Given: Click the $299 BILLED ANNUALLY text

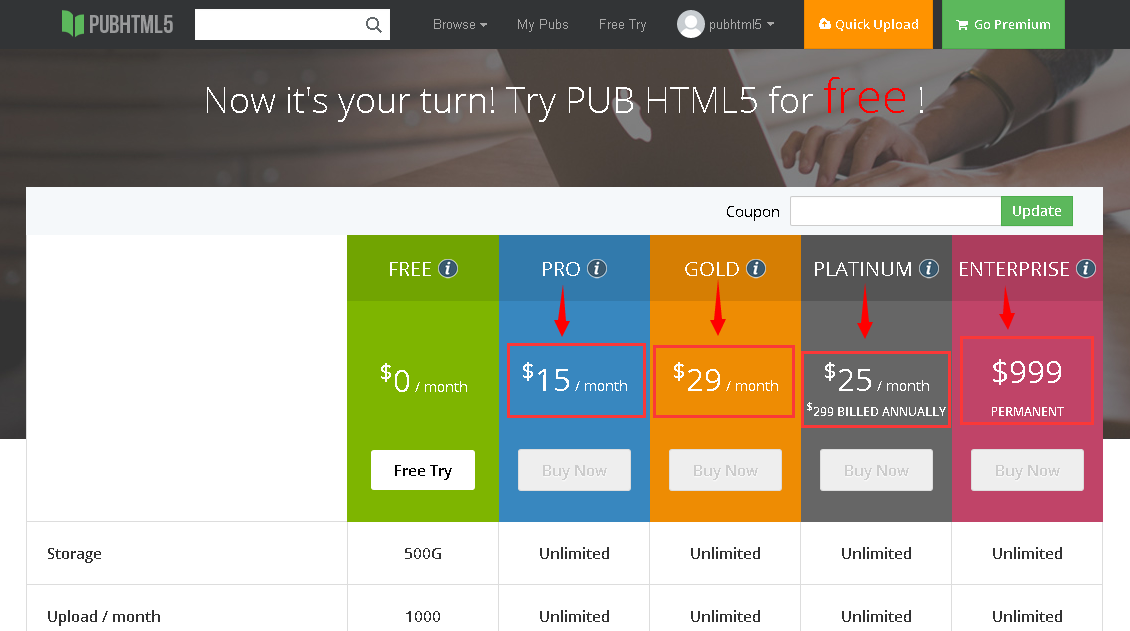Looking at the screenshot, I should [876, 411].
